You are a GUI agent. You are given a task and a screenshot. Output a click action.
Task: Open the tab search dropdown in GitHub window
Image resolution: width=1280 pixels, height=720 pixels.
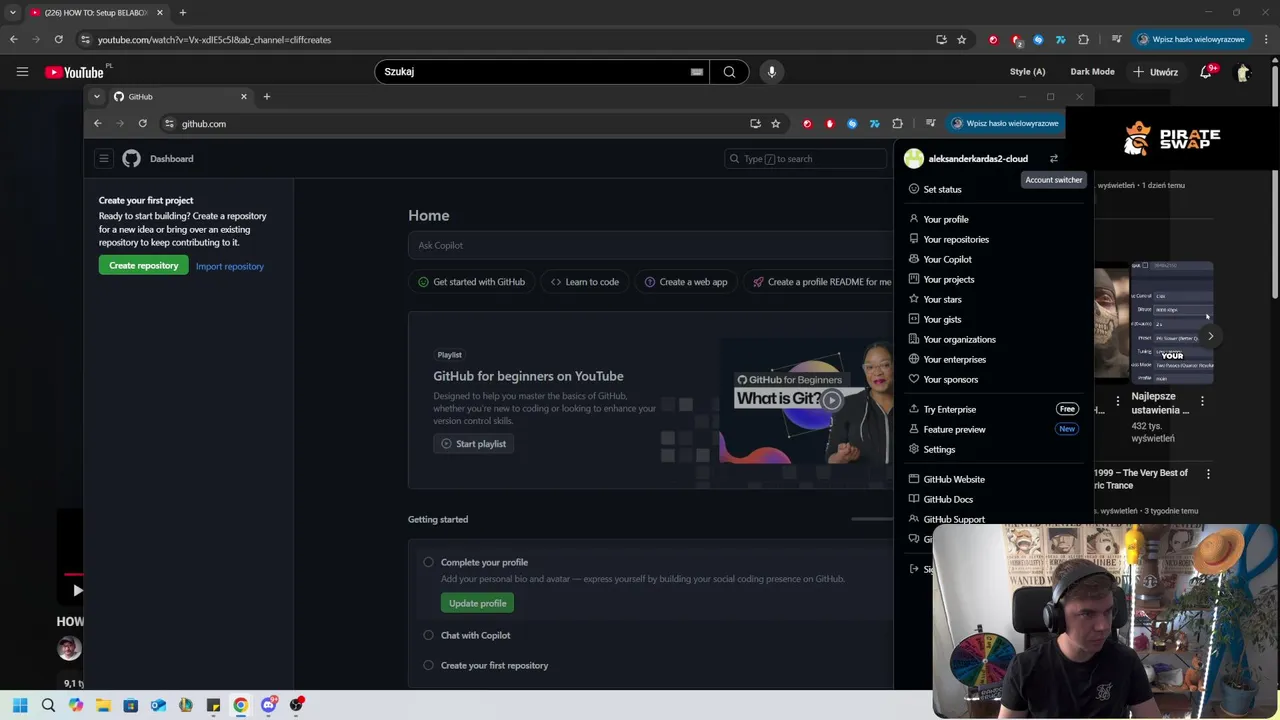97,96
